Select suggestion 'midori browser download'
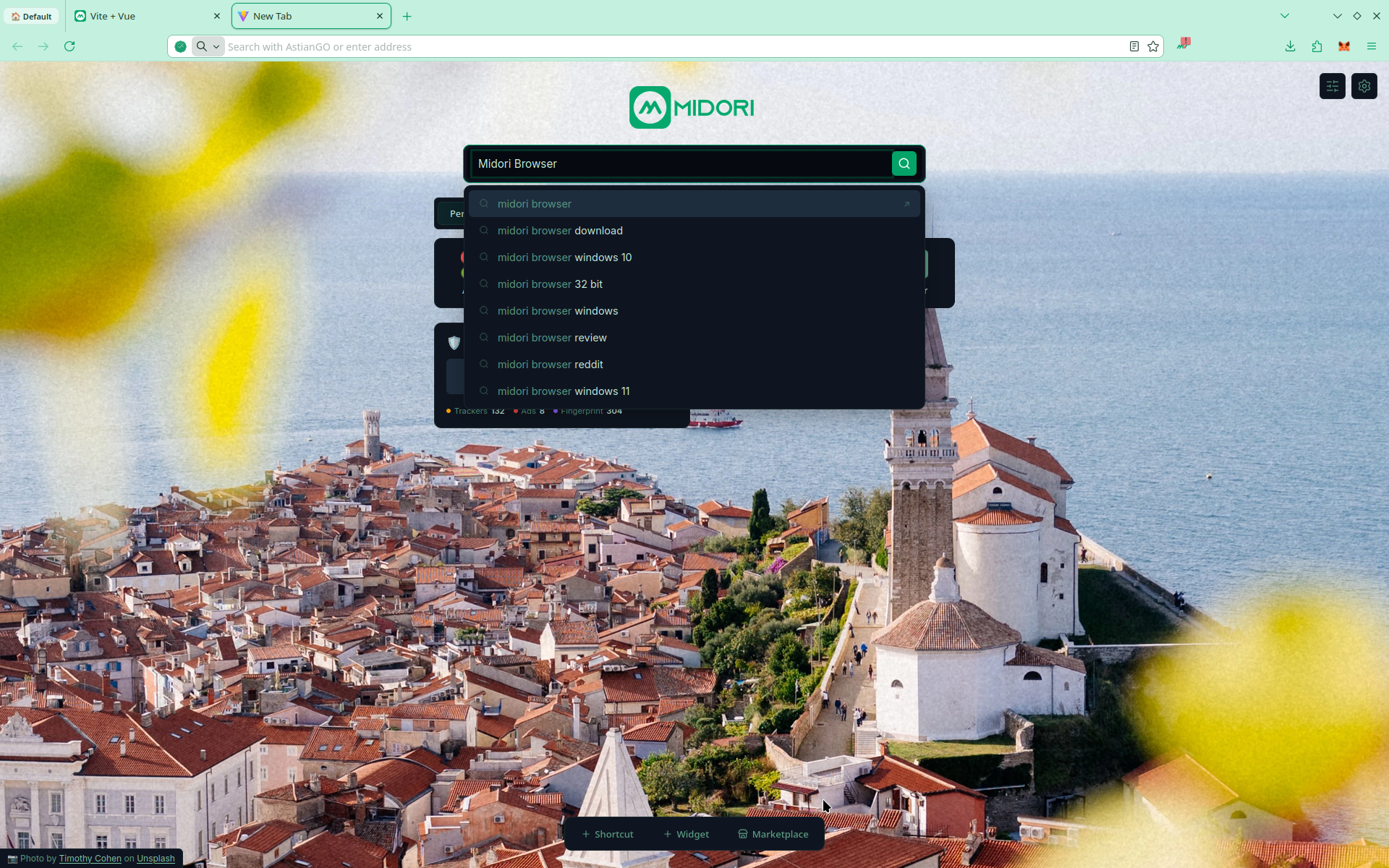Image resolution: width=1389 pixels, height=868 pixels. [694, 231]
